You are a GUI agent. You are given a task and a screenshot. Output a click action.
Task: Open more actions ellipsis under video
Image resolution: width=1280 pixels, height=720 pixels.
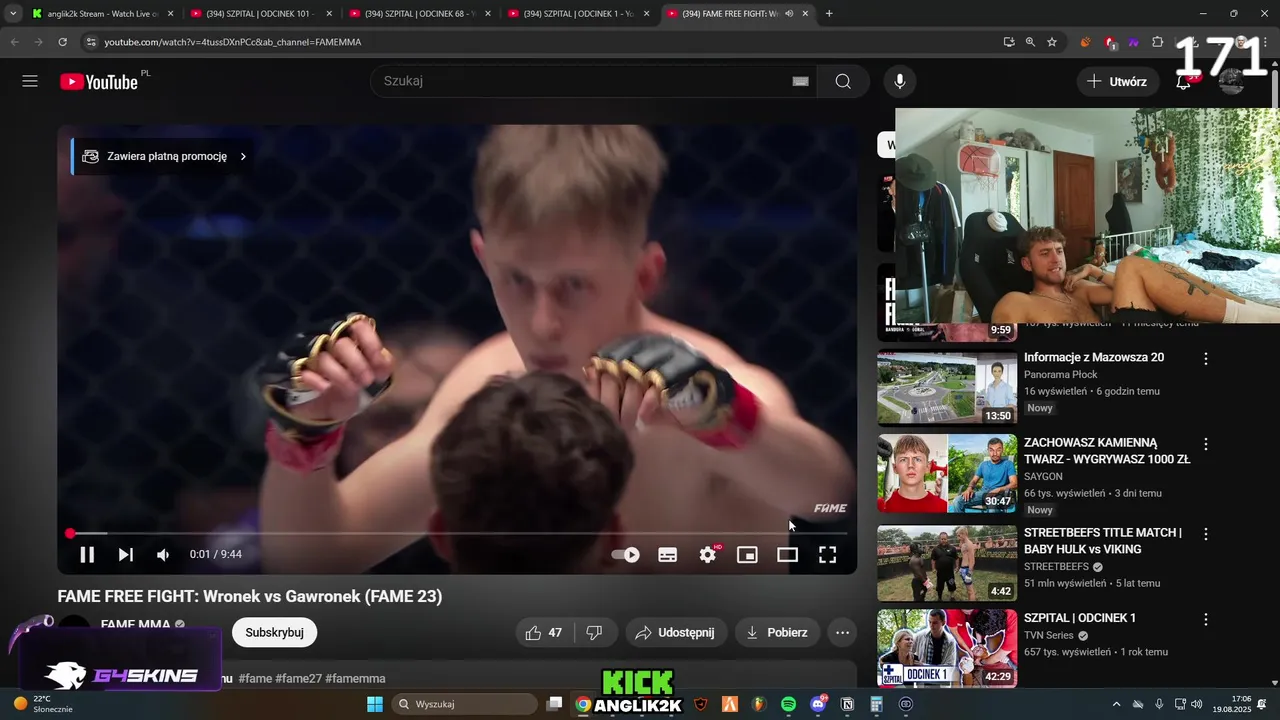tap(843, 633)
